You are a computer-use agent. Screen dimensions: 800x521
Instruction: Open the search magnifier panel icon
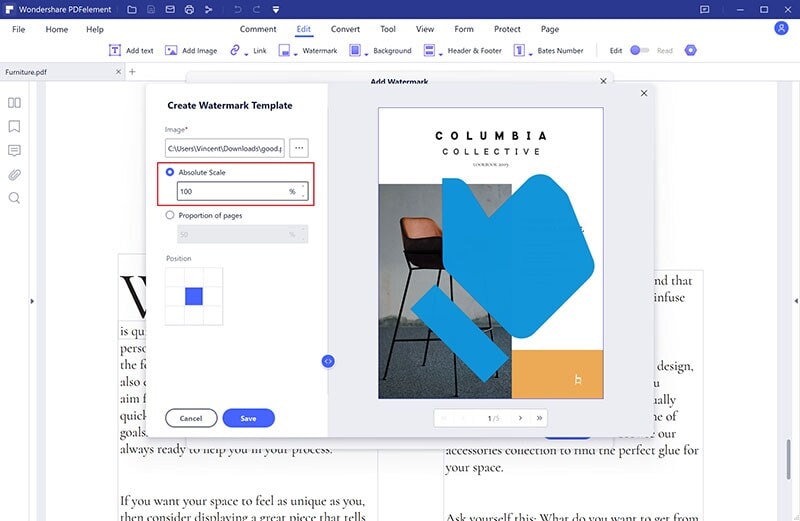click(x=14, y=198)
